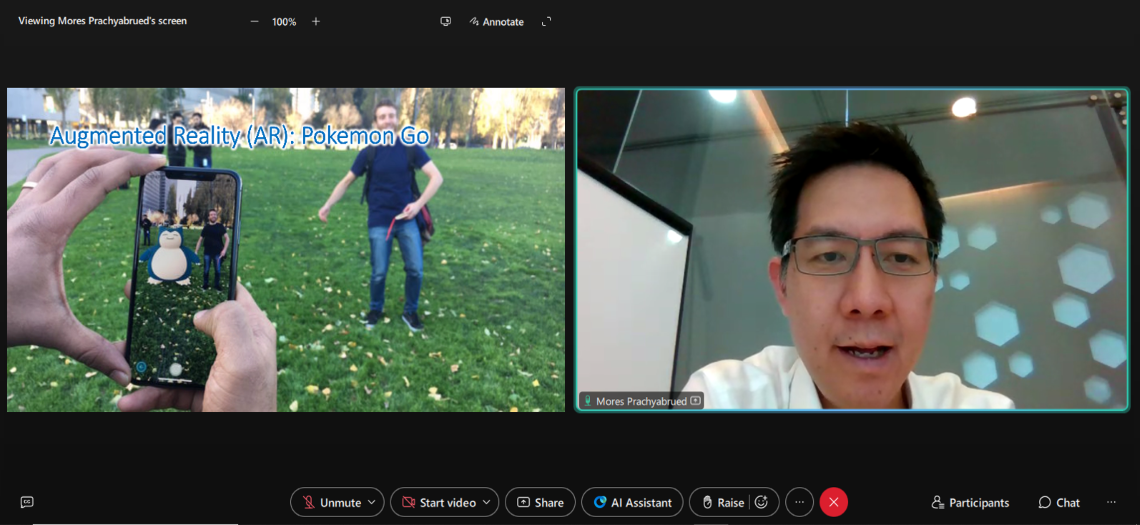The image size is (1140, 525).
Task: Open more options ellipsis beside Raise
Action: click(x=799, y=502)
